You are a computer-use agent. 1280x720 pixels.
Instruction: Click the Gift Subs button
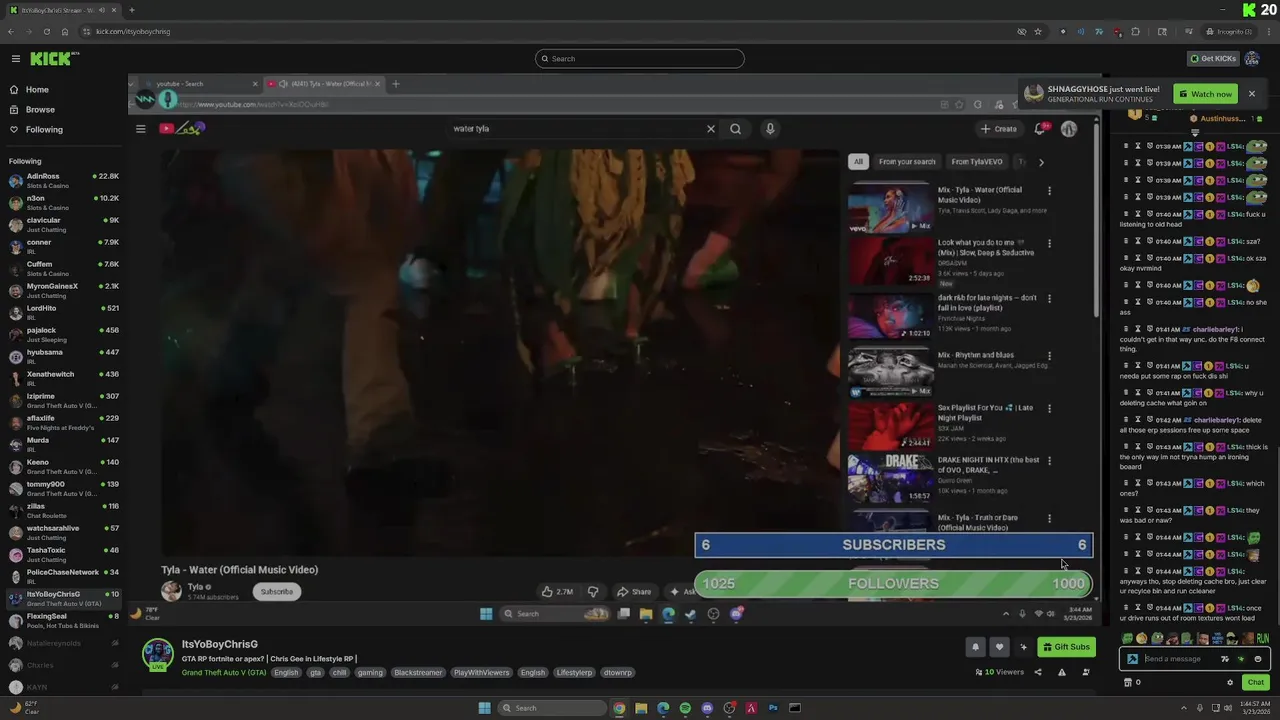coord(1066,647)
